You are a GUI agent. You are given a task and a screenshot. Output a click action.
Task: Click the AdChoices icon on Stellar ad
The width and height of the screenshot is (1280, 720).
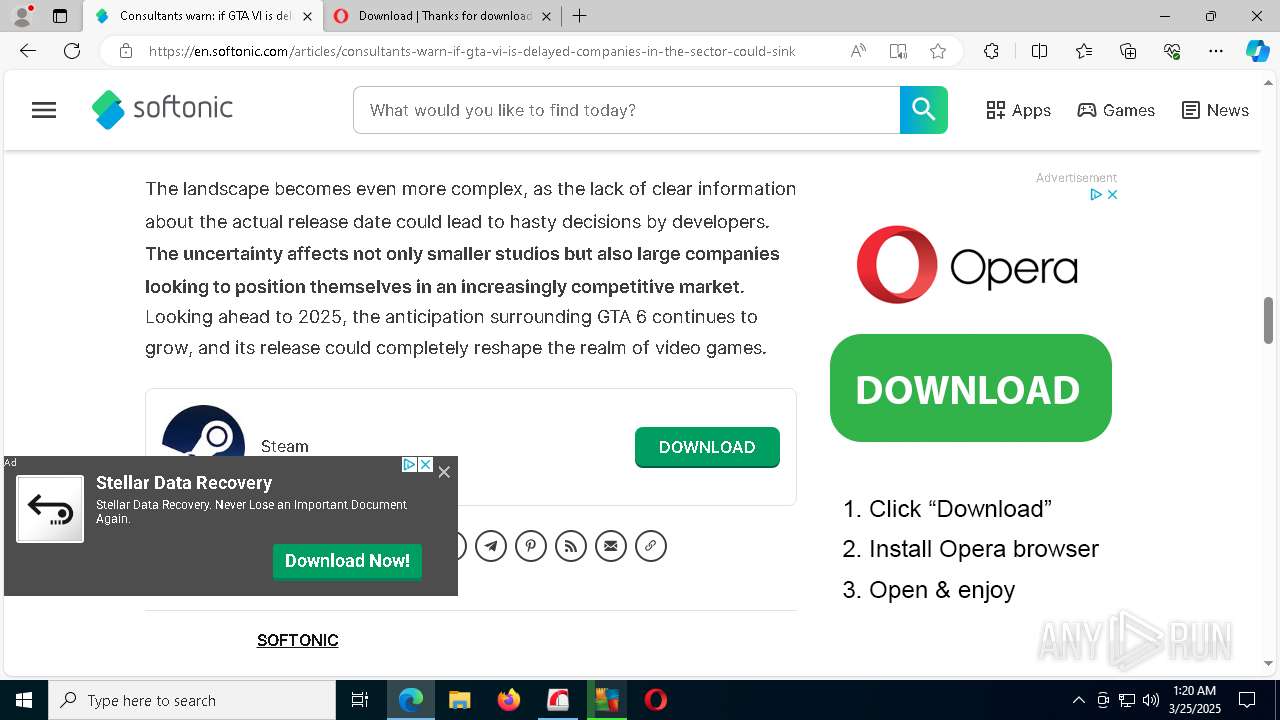coord(409,464)
